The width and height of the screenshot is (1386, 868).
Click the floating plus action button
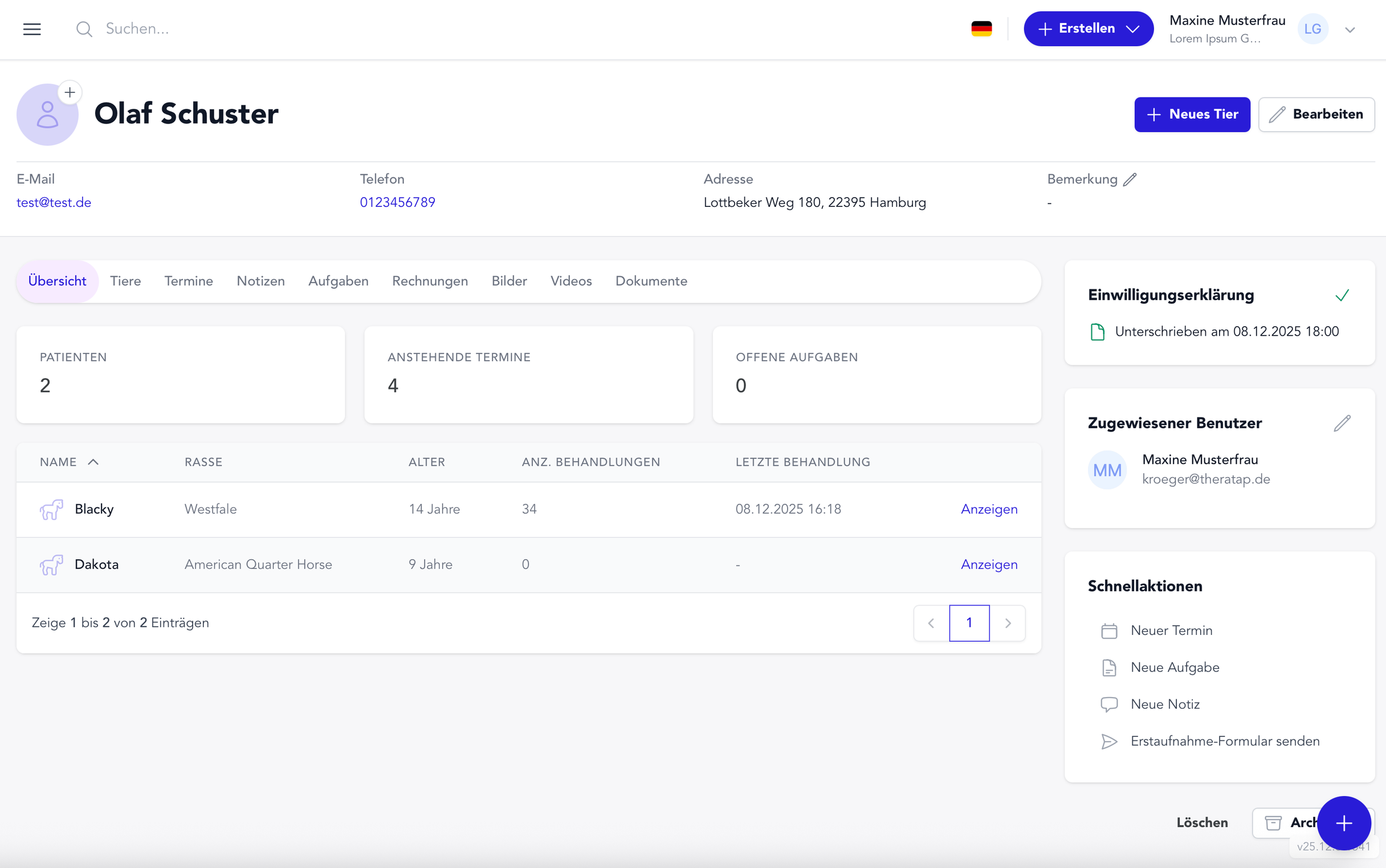pyautogui.click(x=1343, y=823)
